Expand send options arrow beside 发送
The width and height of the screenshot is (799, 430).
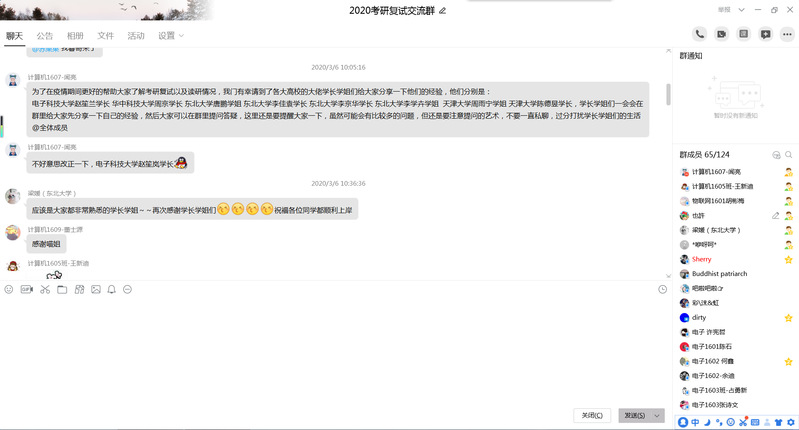tap(657, 415)
